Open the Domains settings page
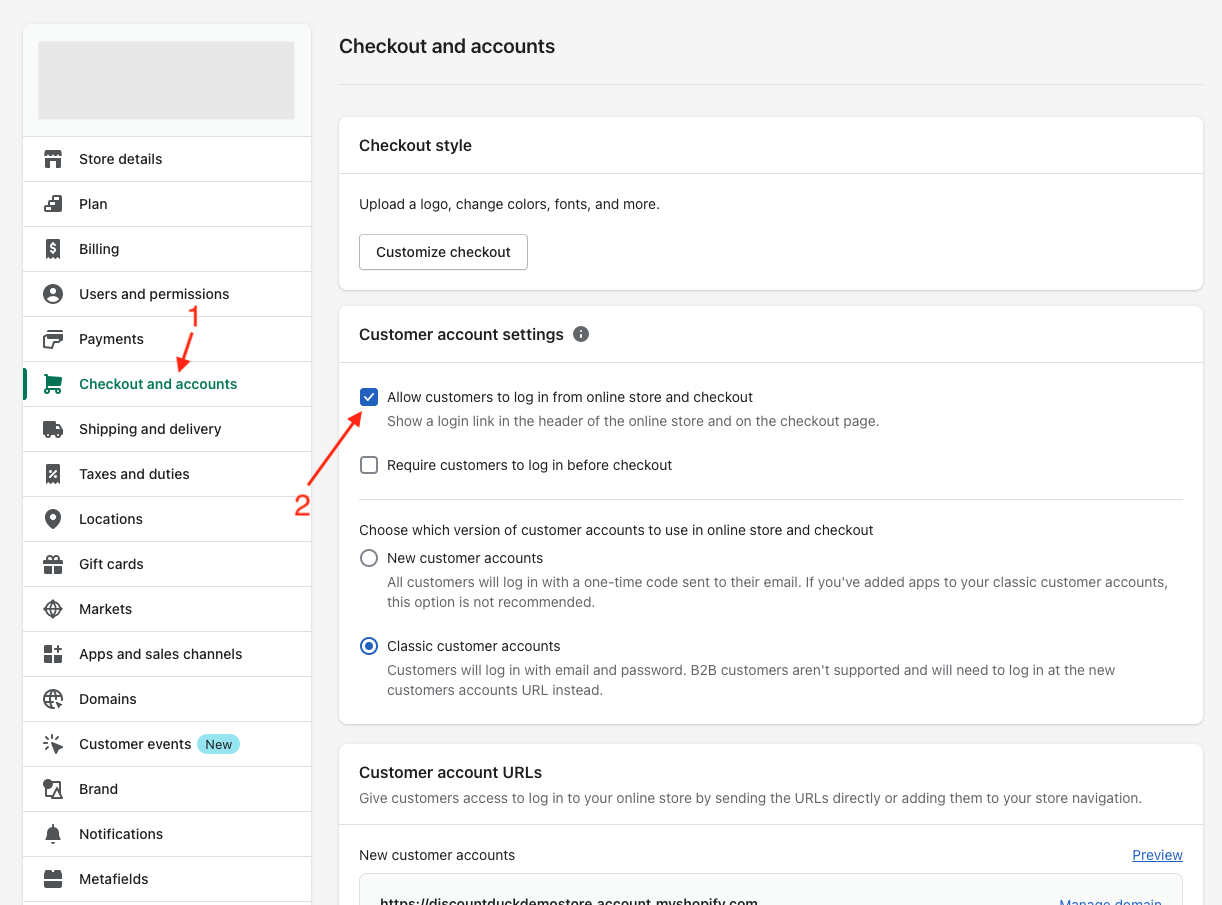The image size is (1222, 905). pyautogui.click(x=108, y=699)
